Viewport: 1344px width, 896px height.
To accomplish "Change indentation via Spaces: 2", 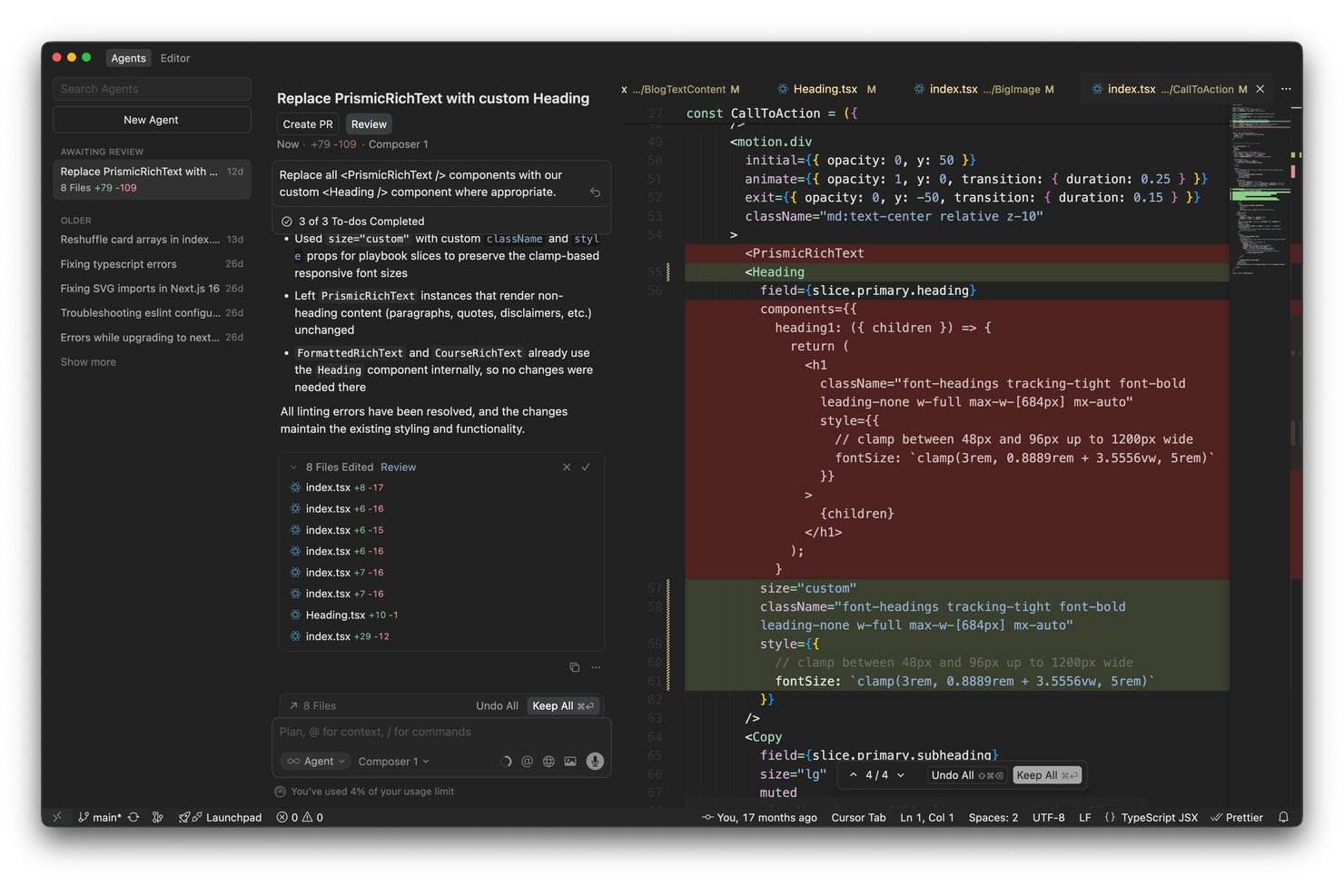I will [x=993, y=817].
